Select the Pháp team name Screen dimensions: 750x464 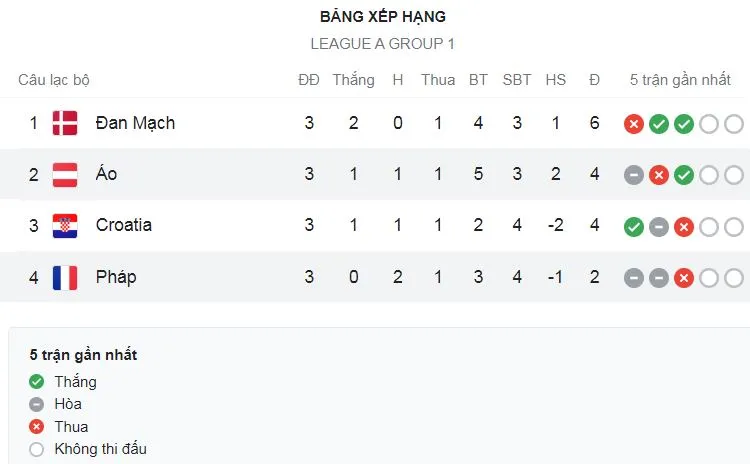click(x=116, y=276)
